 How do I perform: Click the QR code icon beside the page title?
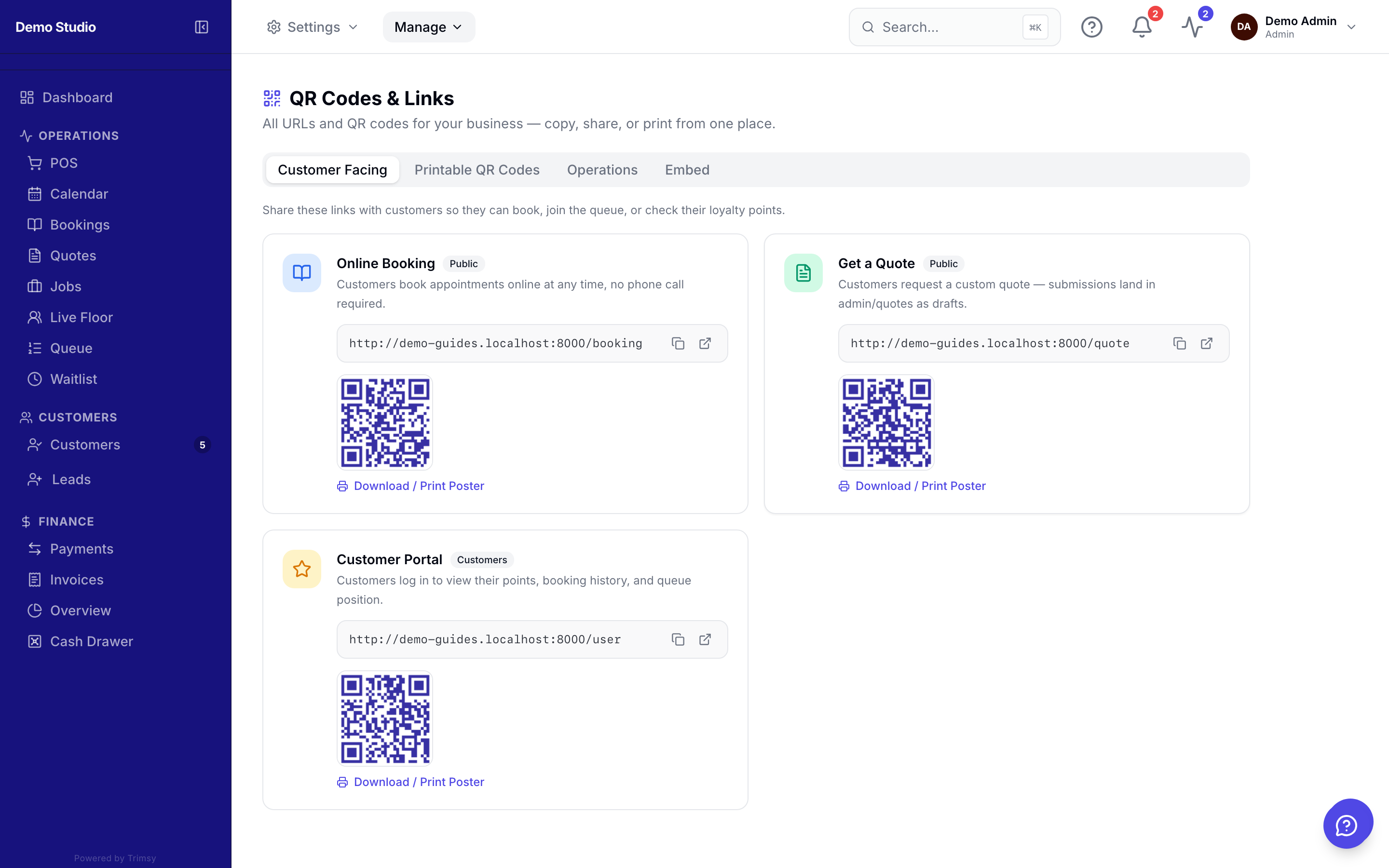point(272,98)
